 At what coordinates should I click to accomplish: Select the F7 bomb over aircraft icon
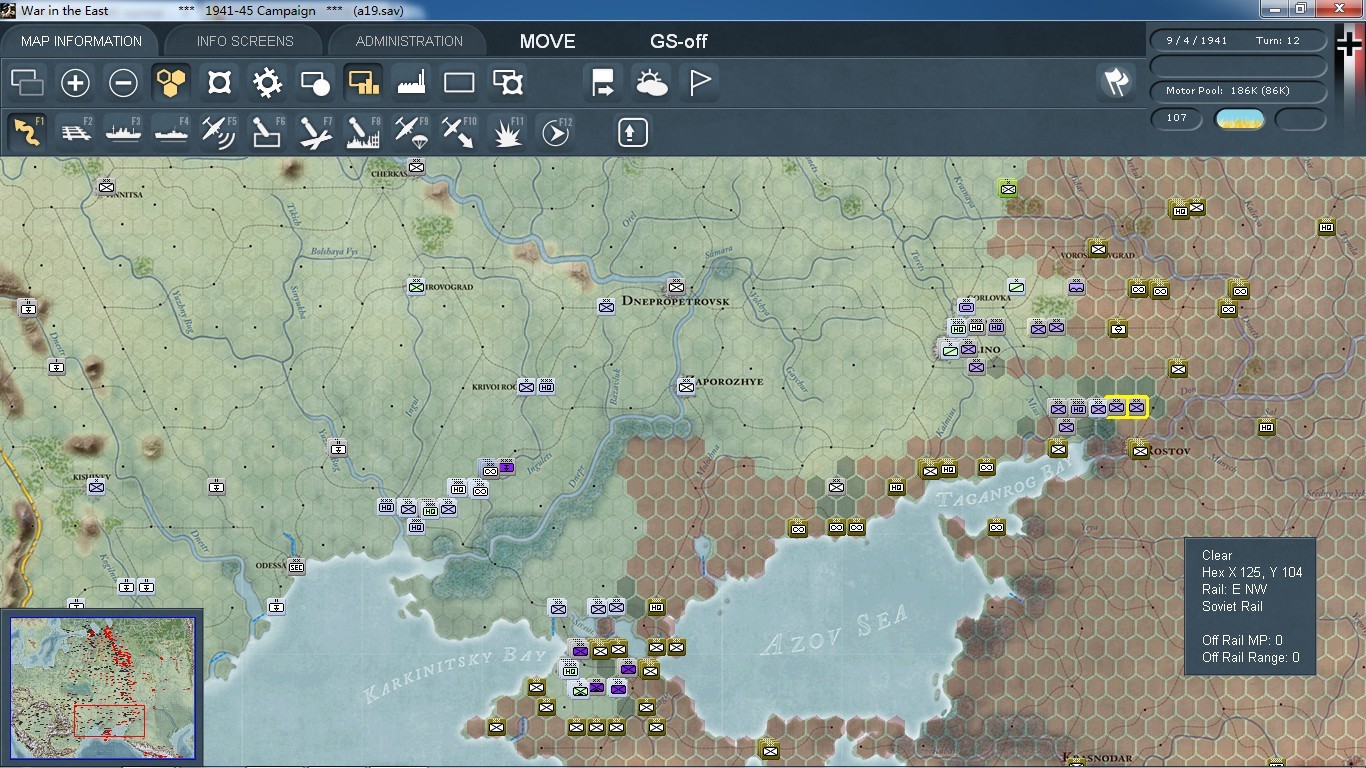pyautogui.click(x=315, y=132)
